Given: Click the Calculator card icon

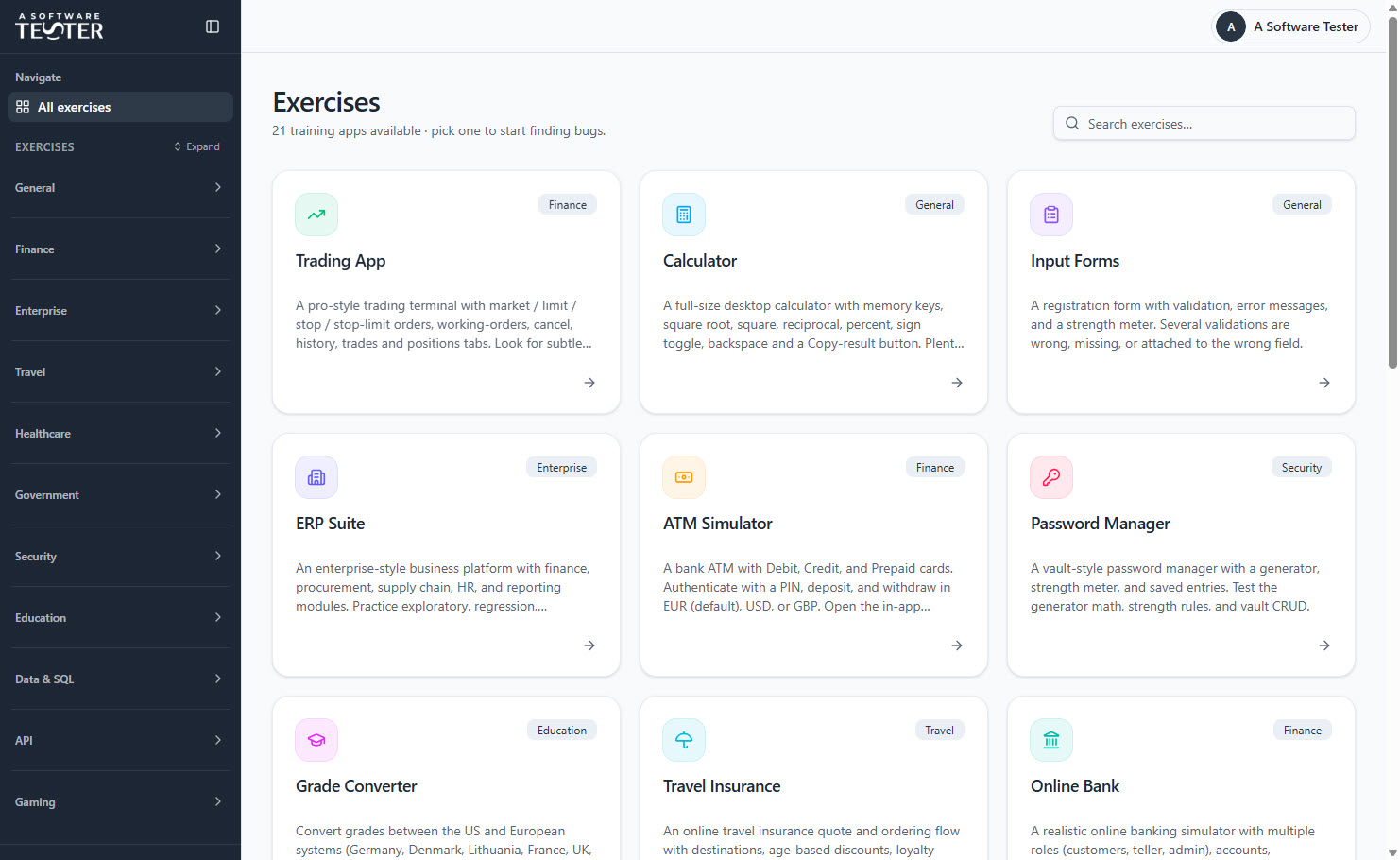Looking at the screenshot, I should click(x=684, y=215).
